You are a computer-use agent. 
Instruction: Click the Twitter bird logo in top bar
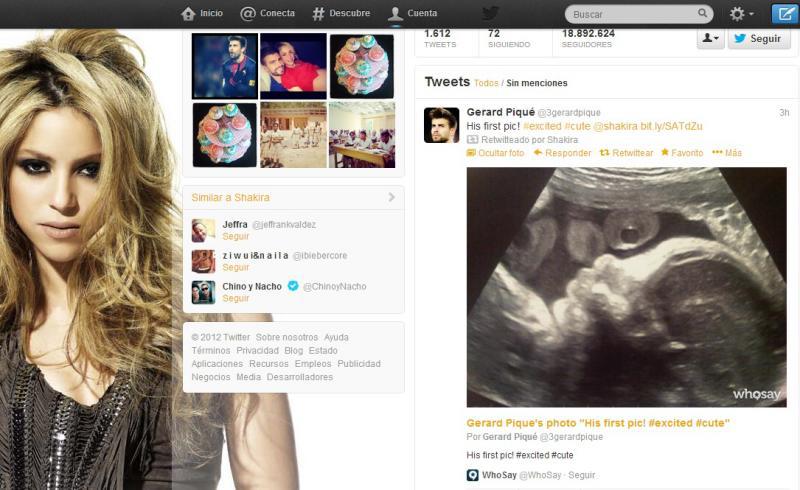(490, 13)
